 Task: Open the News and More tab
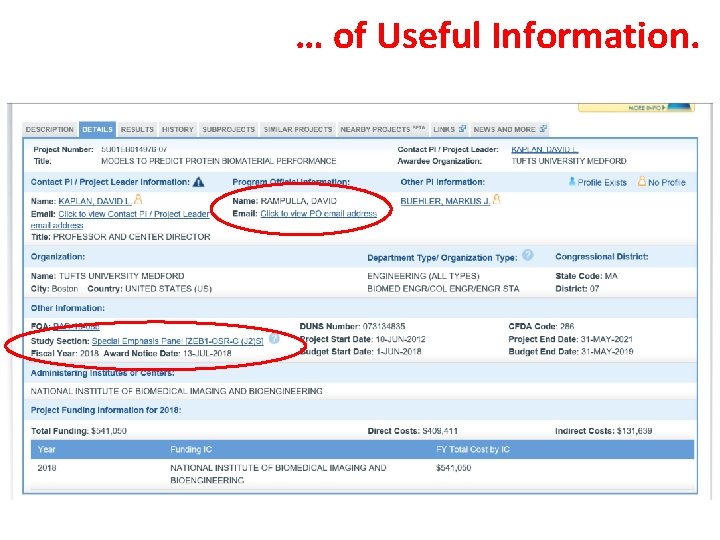[x=510, y=129]
